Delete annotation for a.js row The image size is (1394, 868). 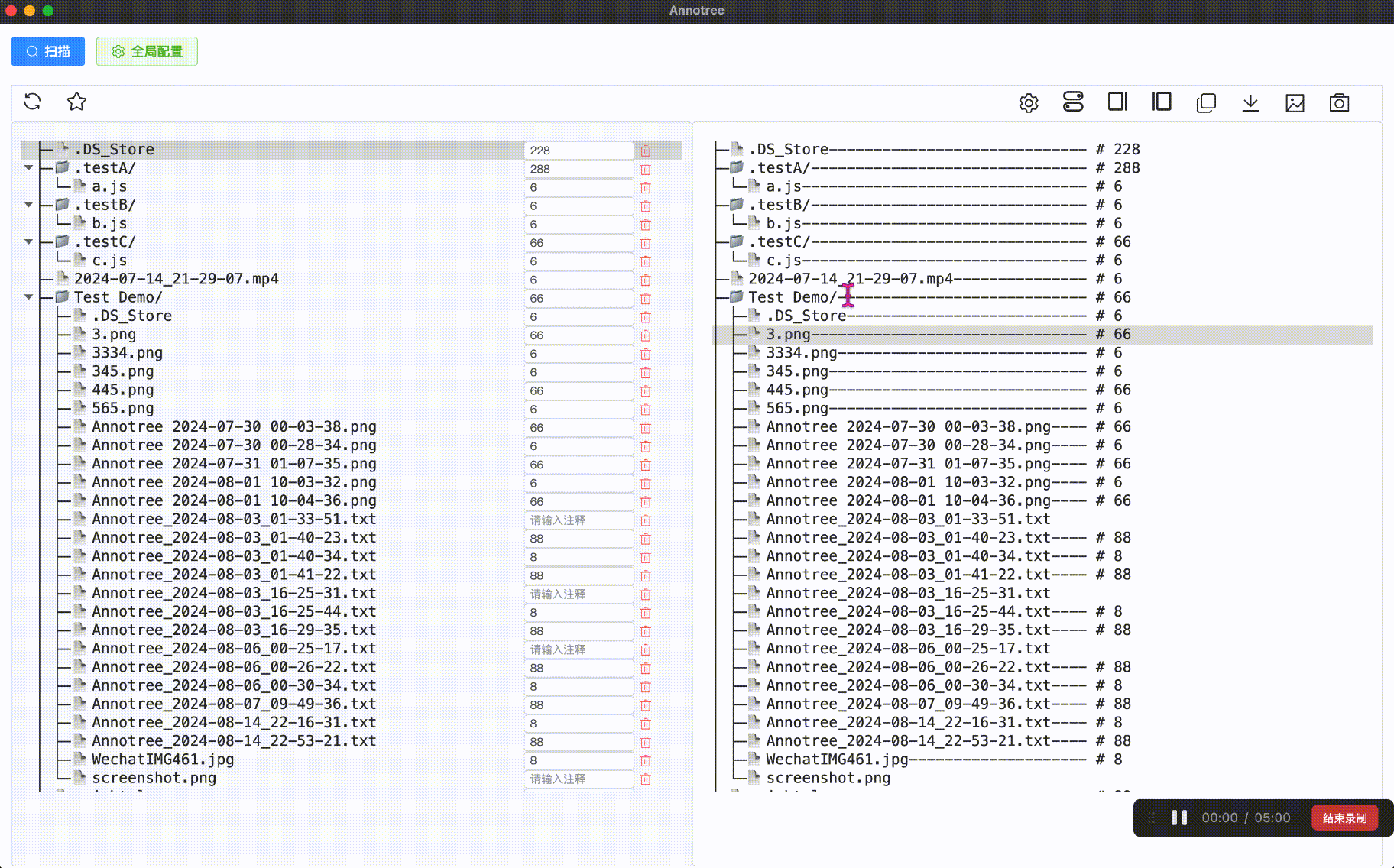646,187
